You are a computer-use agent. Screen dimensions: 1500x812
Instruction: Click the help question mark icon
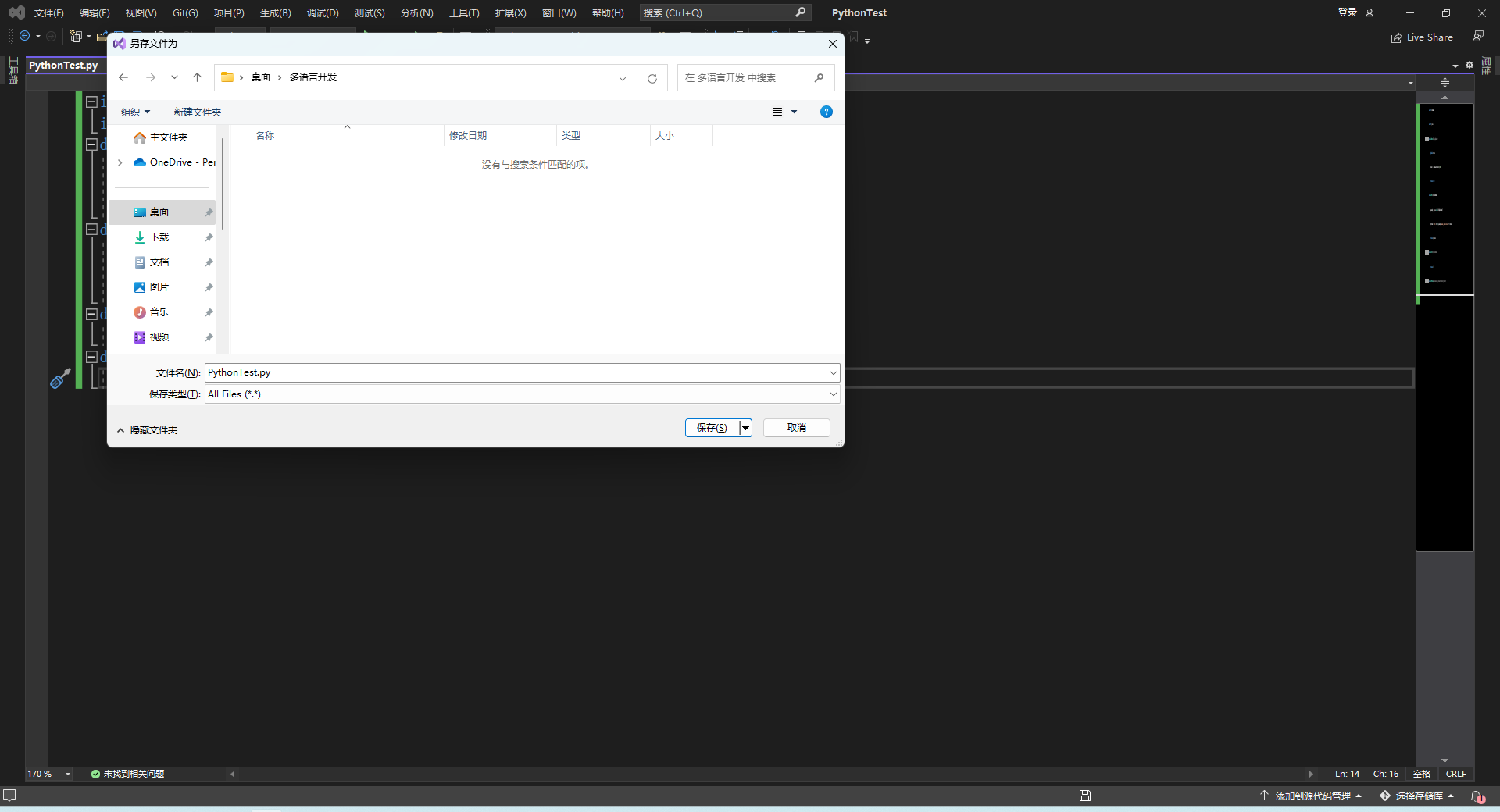(x=827, y=112)
